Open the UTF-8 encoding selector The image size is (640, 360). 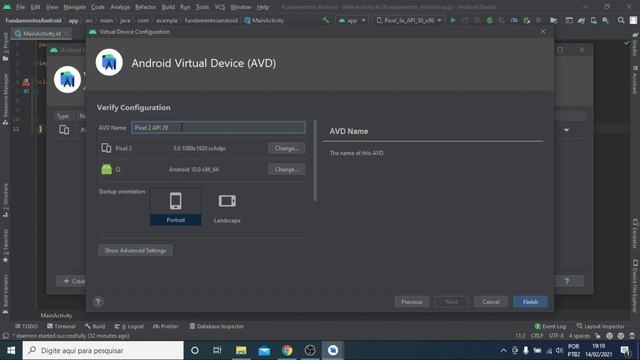click(556, 336)
